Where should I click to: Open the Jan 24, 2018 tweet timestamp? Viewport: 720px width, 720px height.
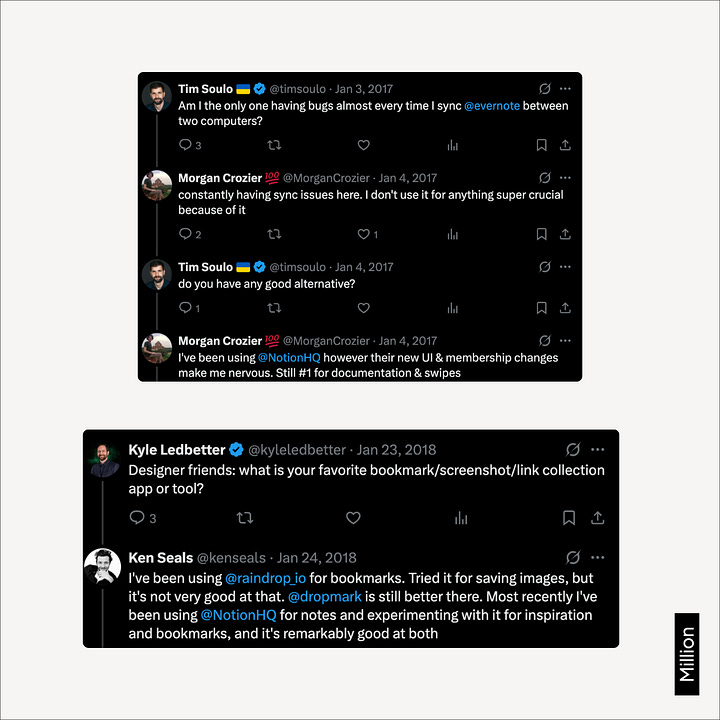click(317, 558)
